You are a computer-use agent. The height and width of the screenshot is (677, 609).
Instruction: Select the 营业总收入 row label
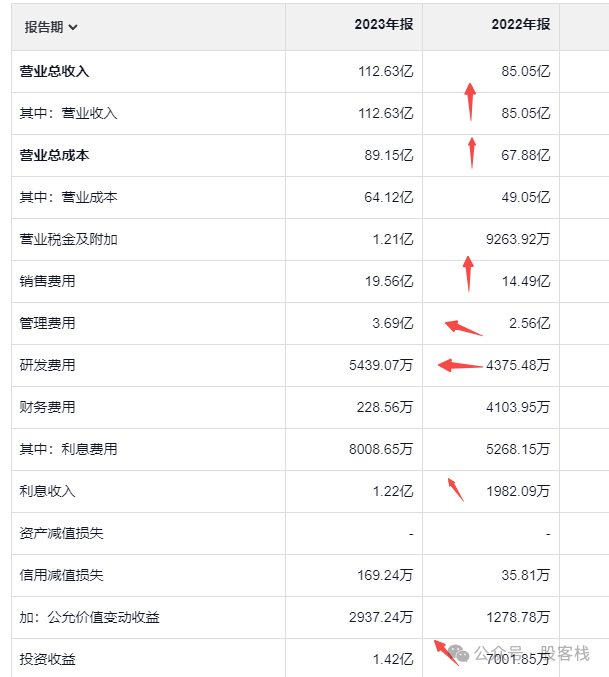(x=55, y=72)
